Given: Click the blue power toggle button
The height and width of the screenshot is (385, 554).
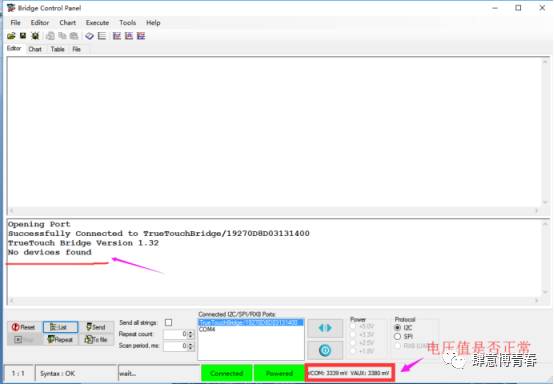Looking at the screenshot, I should [325, 350].
